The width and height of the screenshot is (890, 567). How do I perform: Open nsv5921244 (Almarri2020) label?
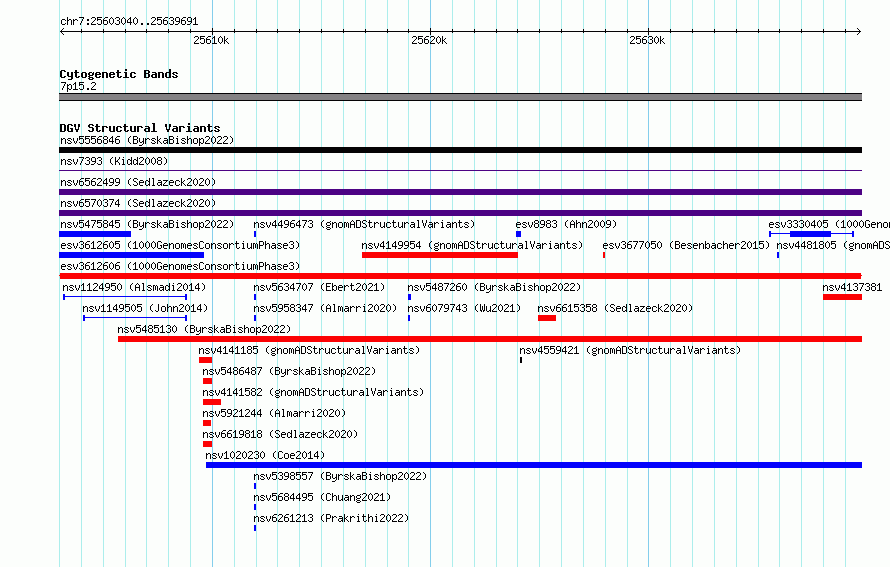coord(274,413)
